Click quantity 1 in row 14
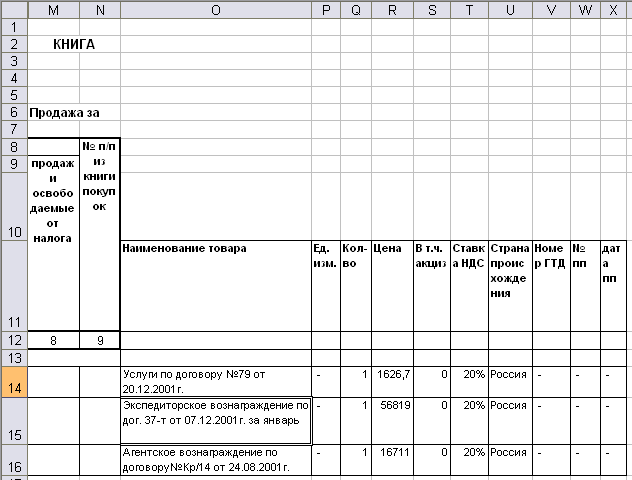Screen dimensions: 632x480 [356, 382]
